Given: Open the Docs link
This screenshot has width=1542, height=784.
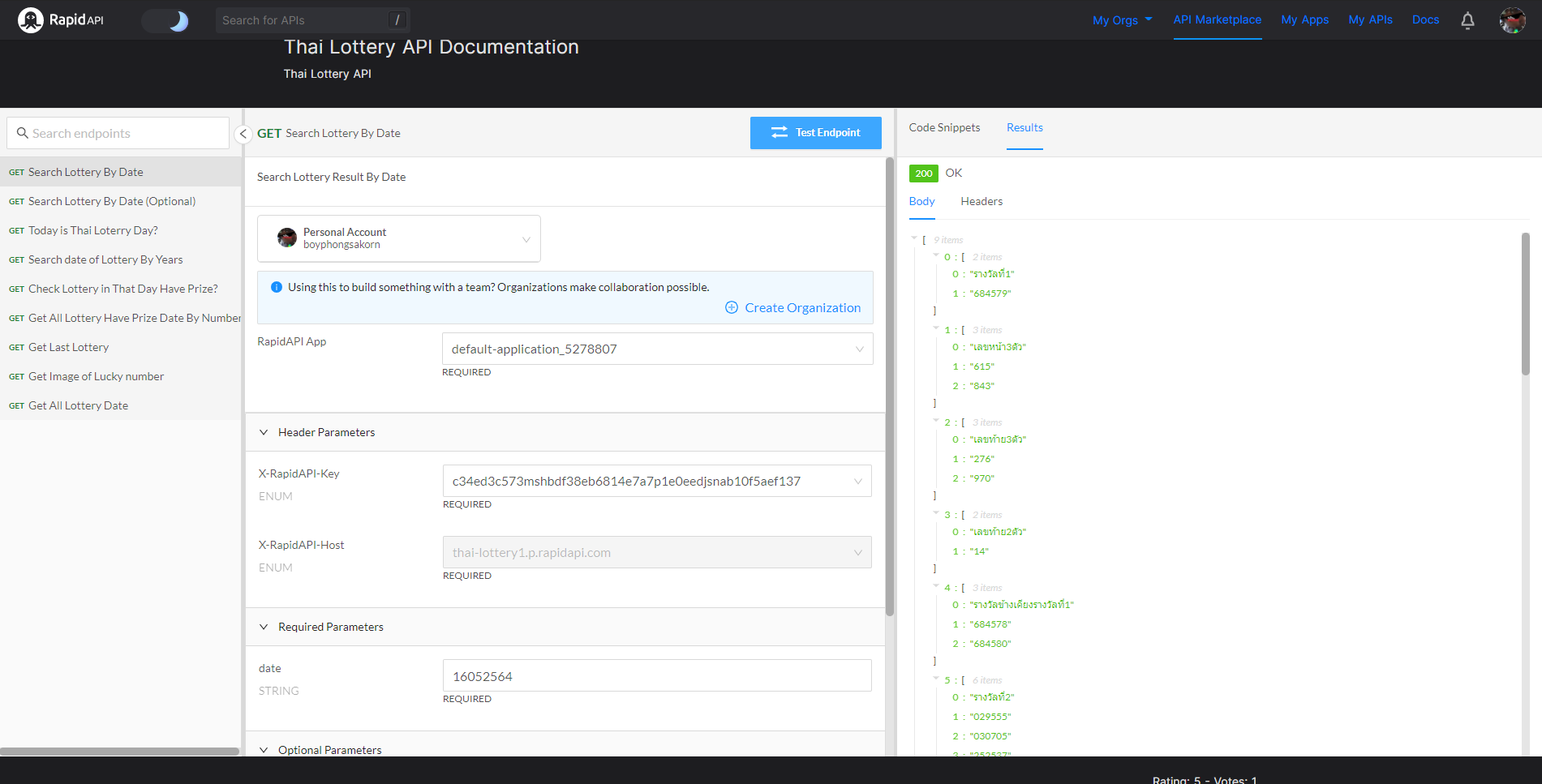Looking at the screenshot, I should [1425, 19].
